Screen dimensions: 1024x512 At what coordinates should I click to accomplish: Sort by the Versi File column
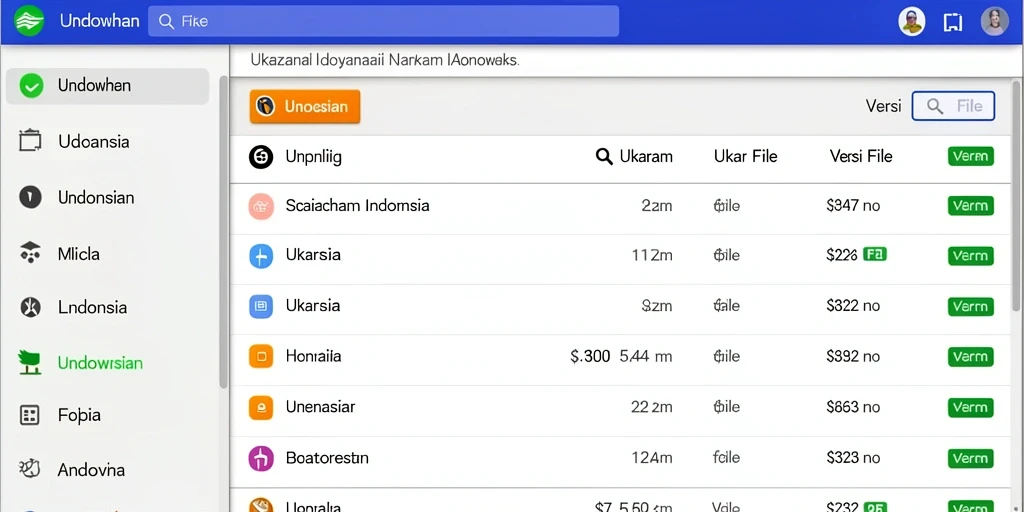pos(861,157)
